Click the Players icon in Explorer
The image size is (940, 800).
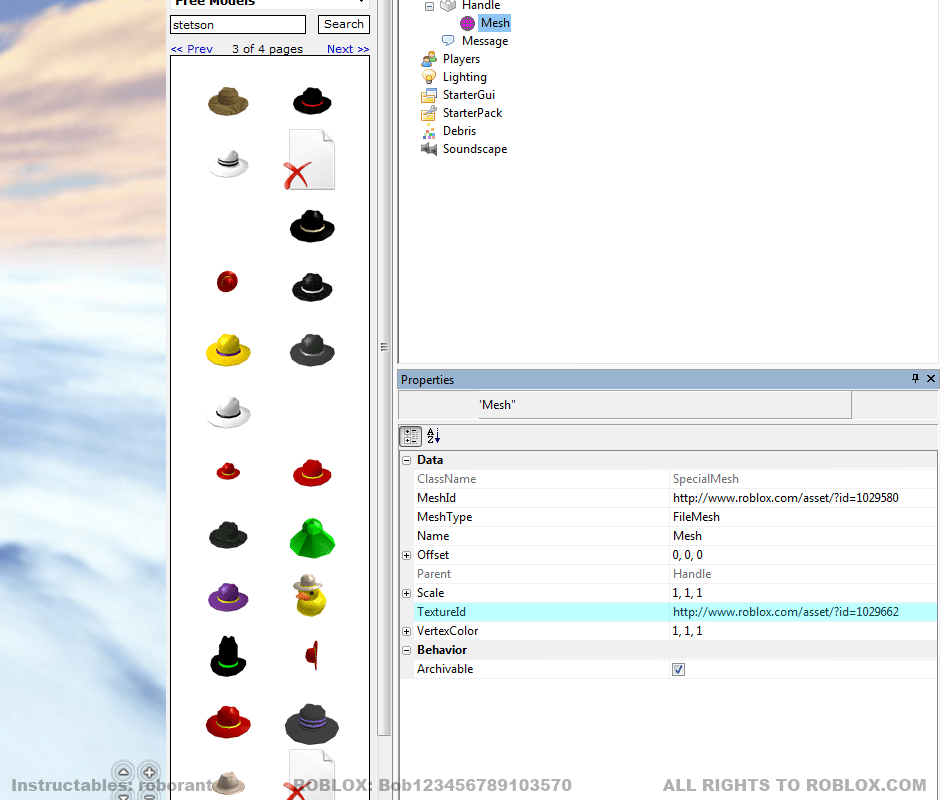(428, 59)
